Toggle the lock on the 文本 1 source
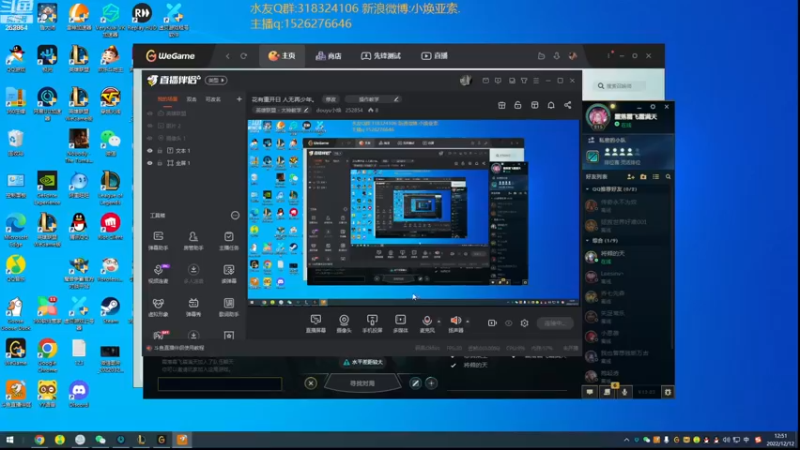 click(160, 151)
